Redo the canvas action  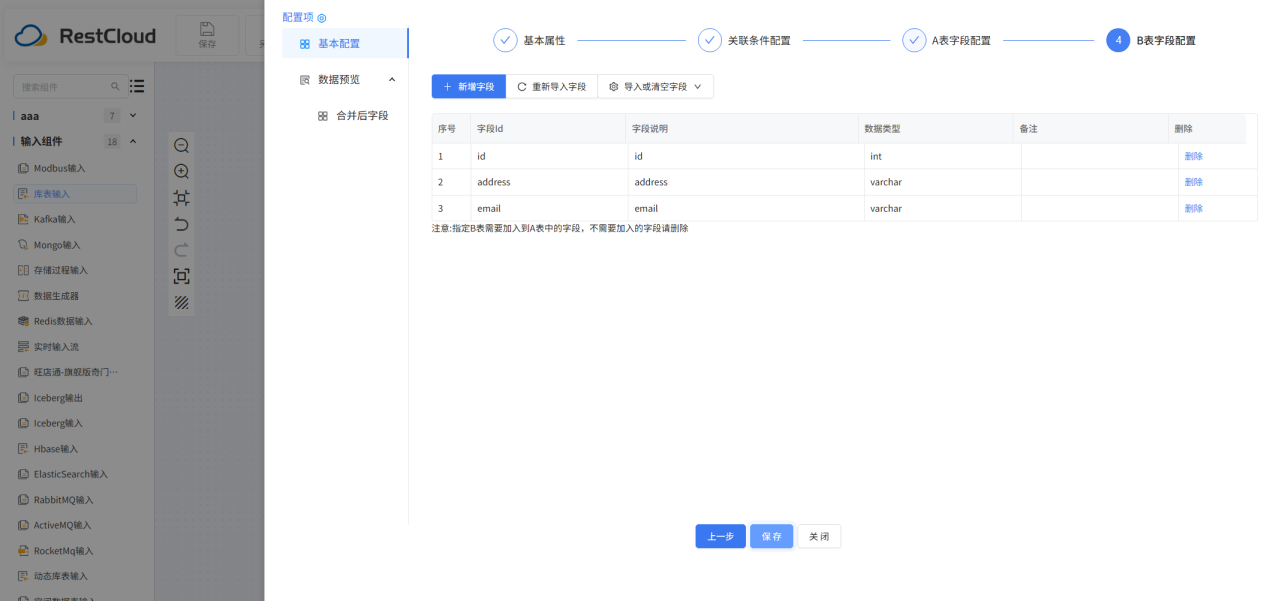pos(181,250)
